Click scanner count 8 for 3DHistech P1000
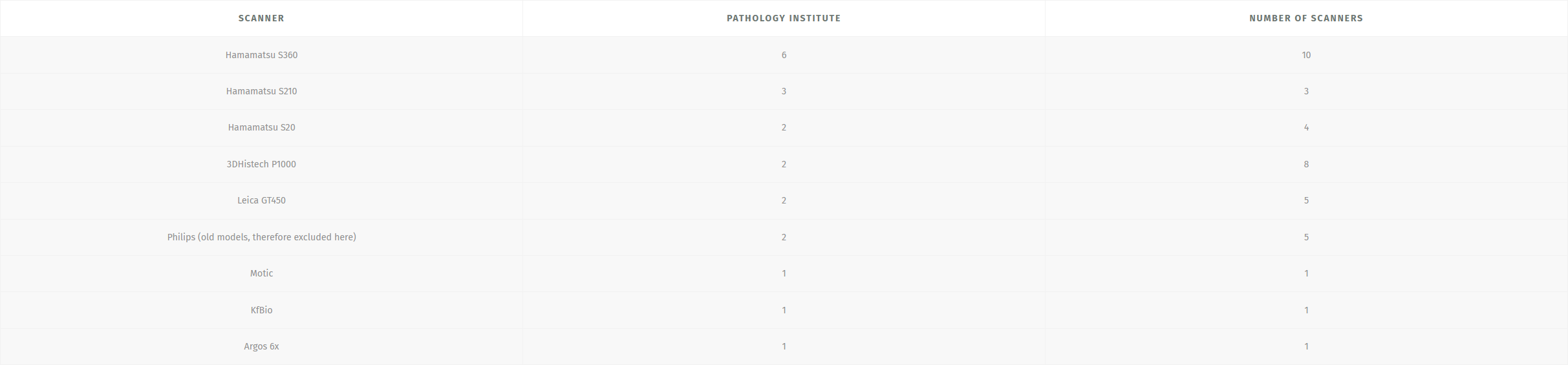The height and width of the screenshot is (365, 1568). point(1306,164)
